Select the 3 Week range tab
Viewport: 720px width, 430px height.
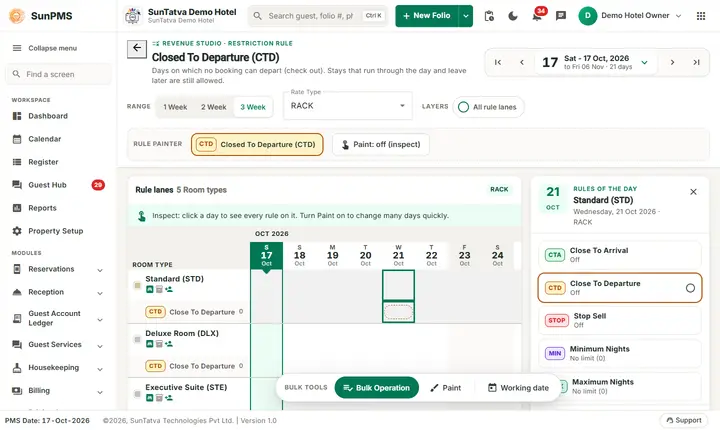coord(253,107)
